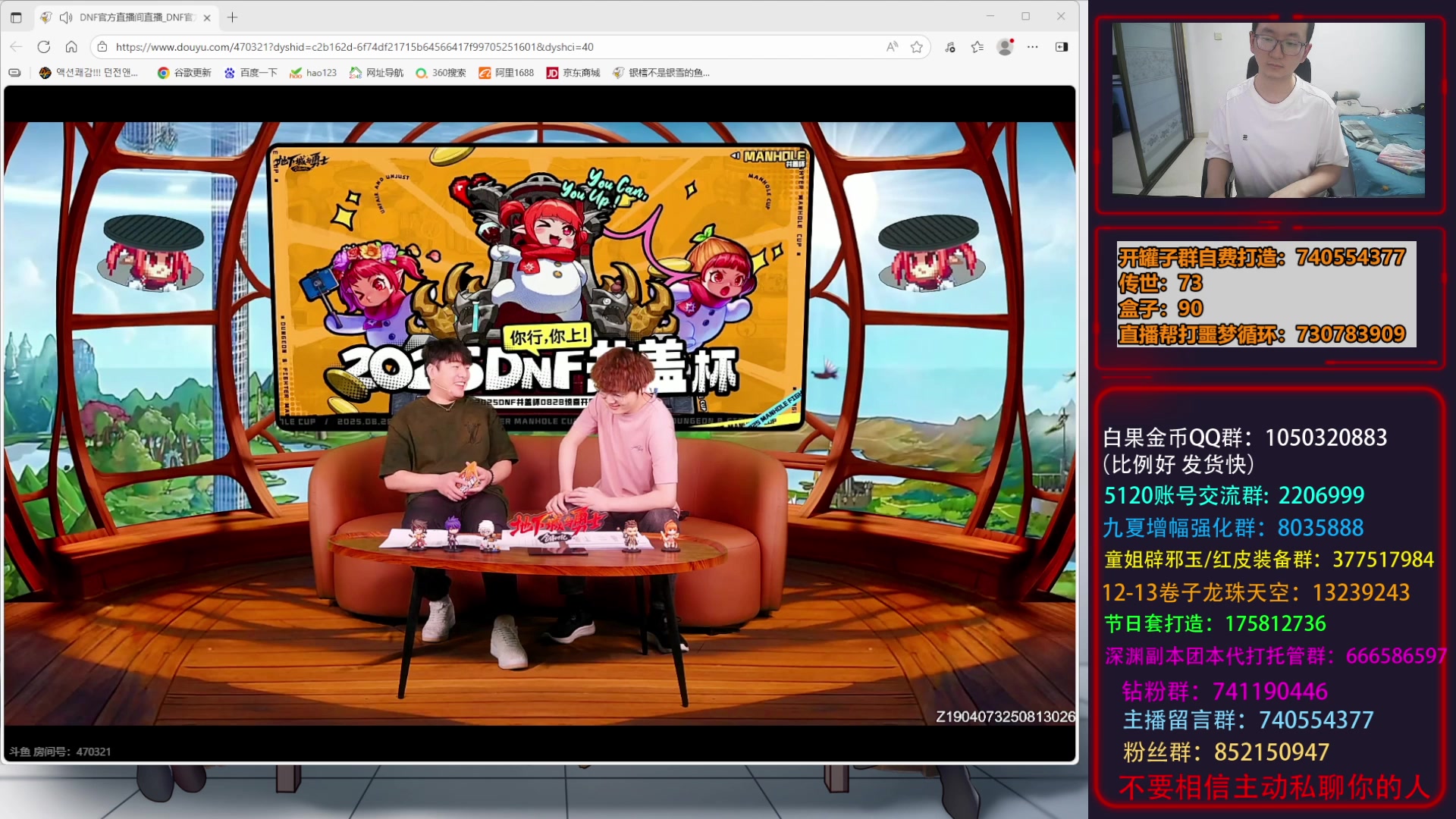Viewport: 1456px width, 819px height.
Task: Click the 不要相信主动私聊你的人 warning text
Action: pyautogui.click(x=1274, y=788)
